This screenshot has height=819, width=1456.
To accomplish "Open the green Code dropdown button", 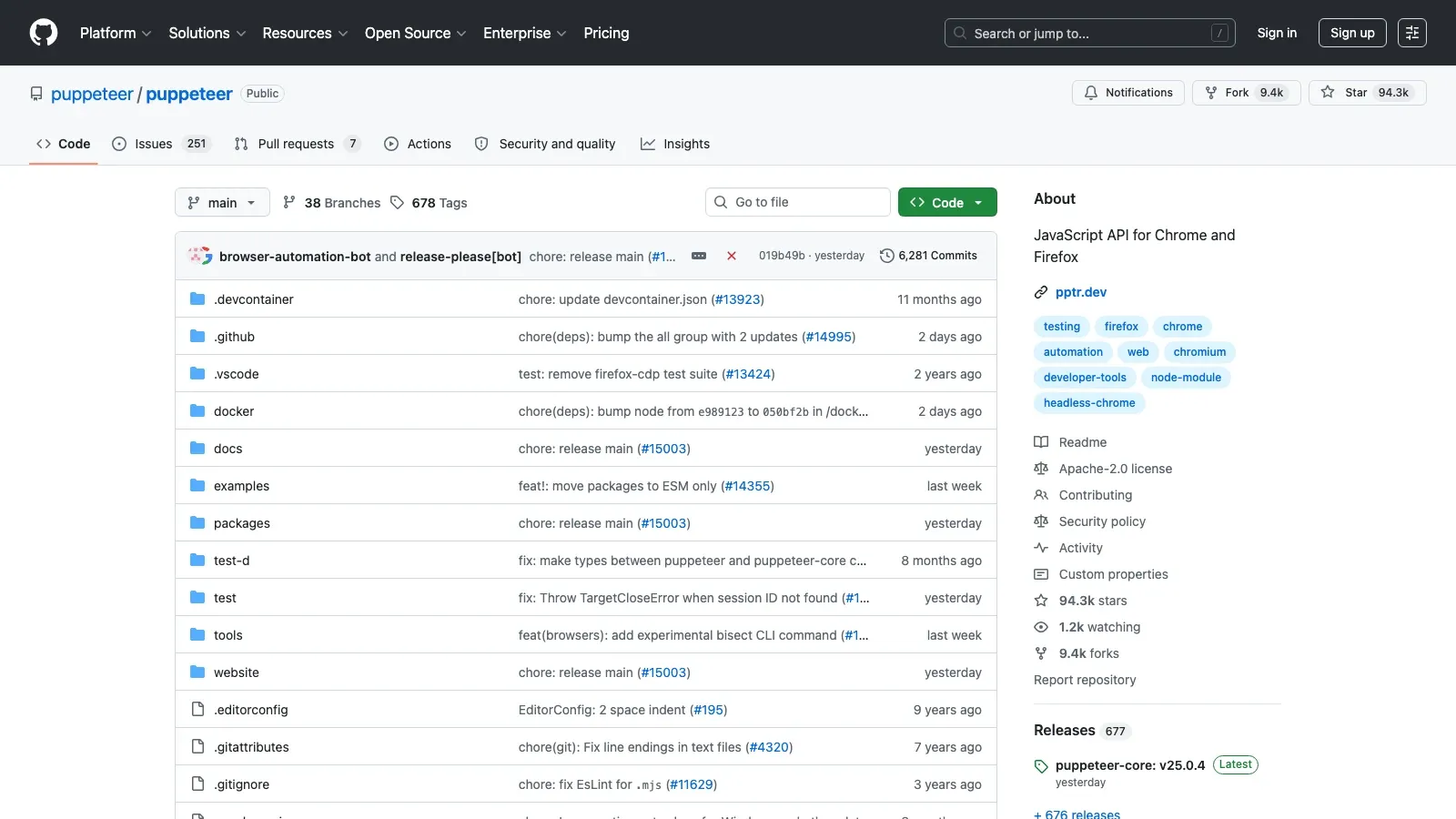I will pos(947,202).
